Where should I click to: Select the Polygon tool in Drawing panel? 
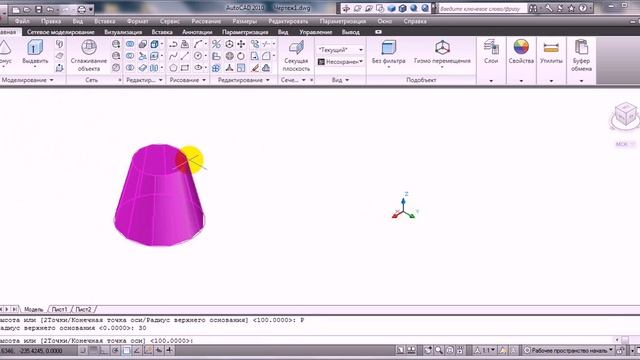173,68
